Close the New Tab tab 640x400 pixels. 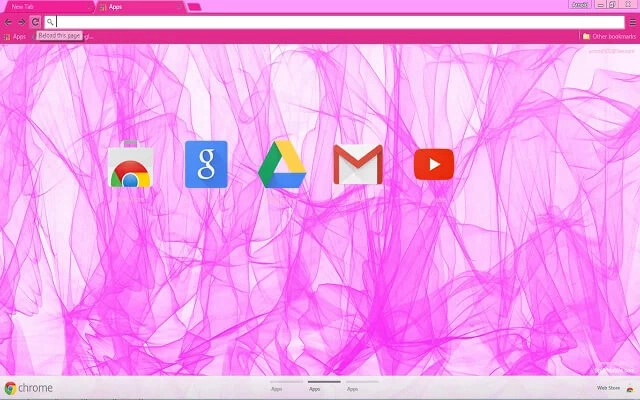pyautogui.click(x=89, y=7)
